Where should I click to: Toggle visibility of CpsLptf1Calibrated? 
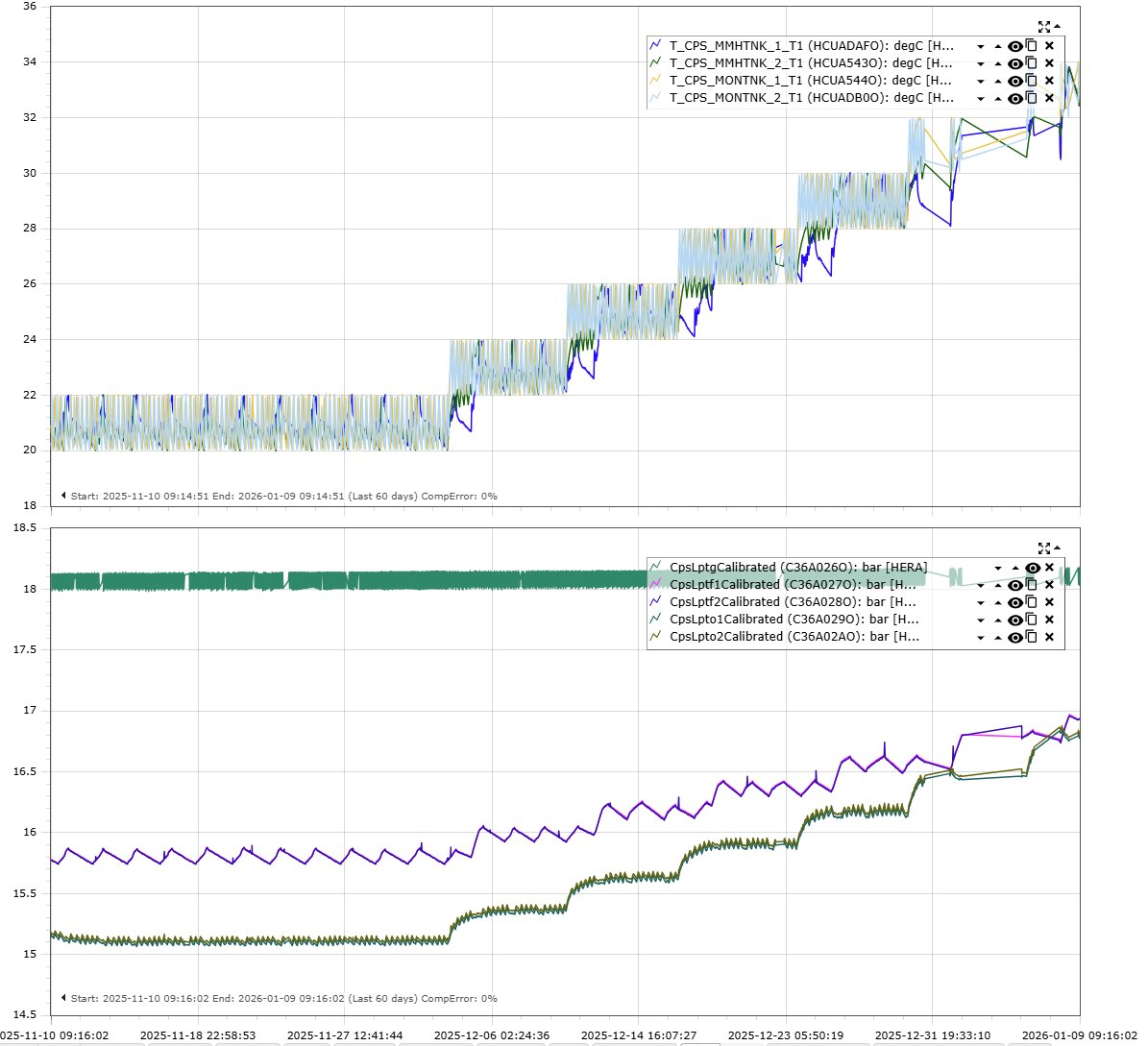tap(1014, 586)
